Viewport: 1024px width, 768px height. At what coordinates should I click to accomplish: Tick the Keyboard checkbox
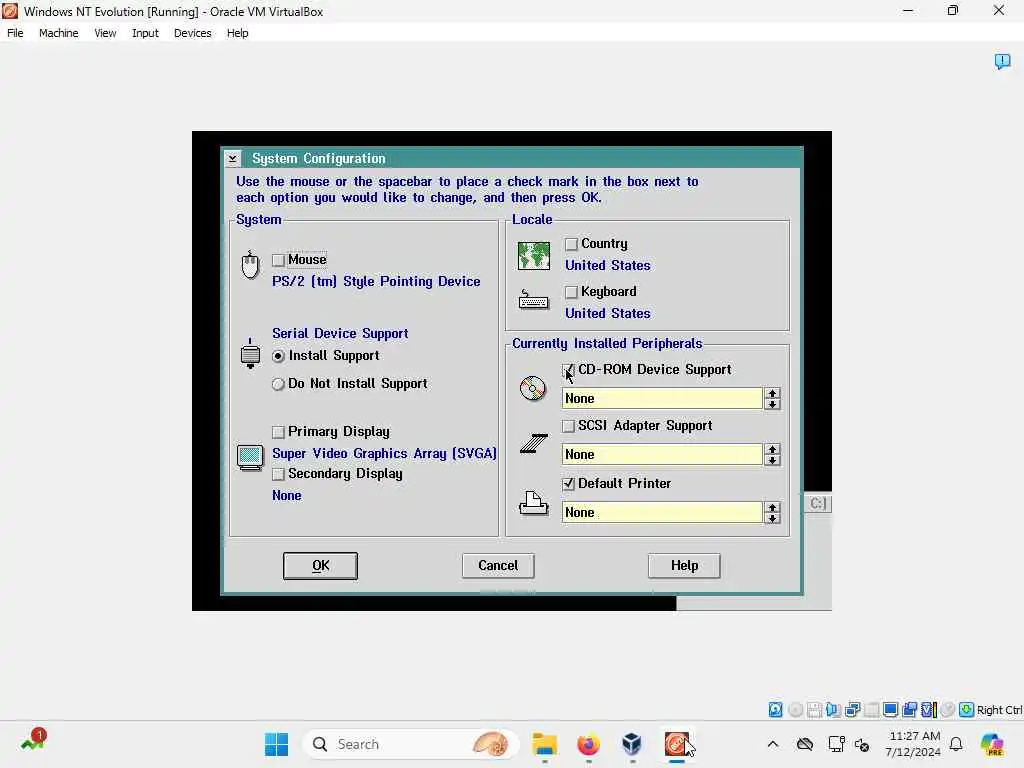571,292
